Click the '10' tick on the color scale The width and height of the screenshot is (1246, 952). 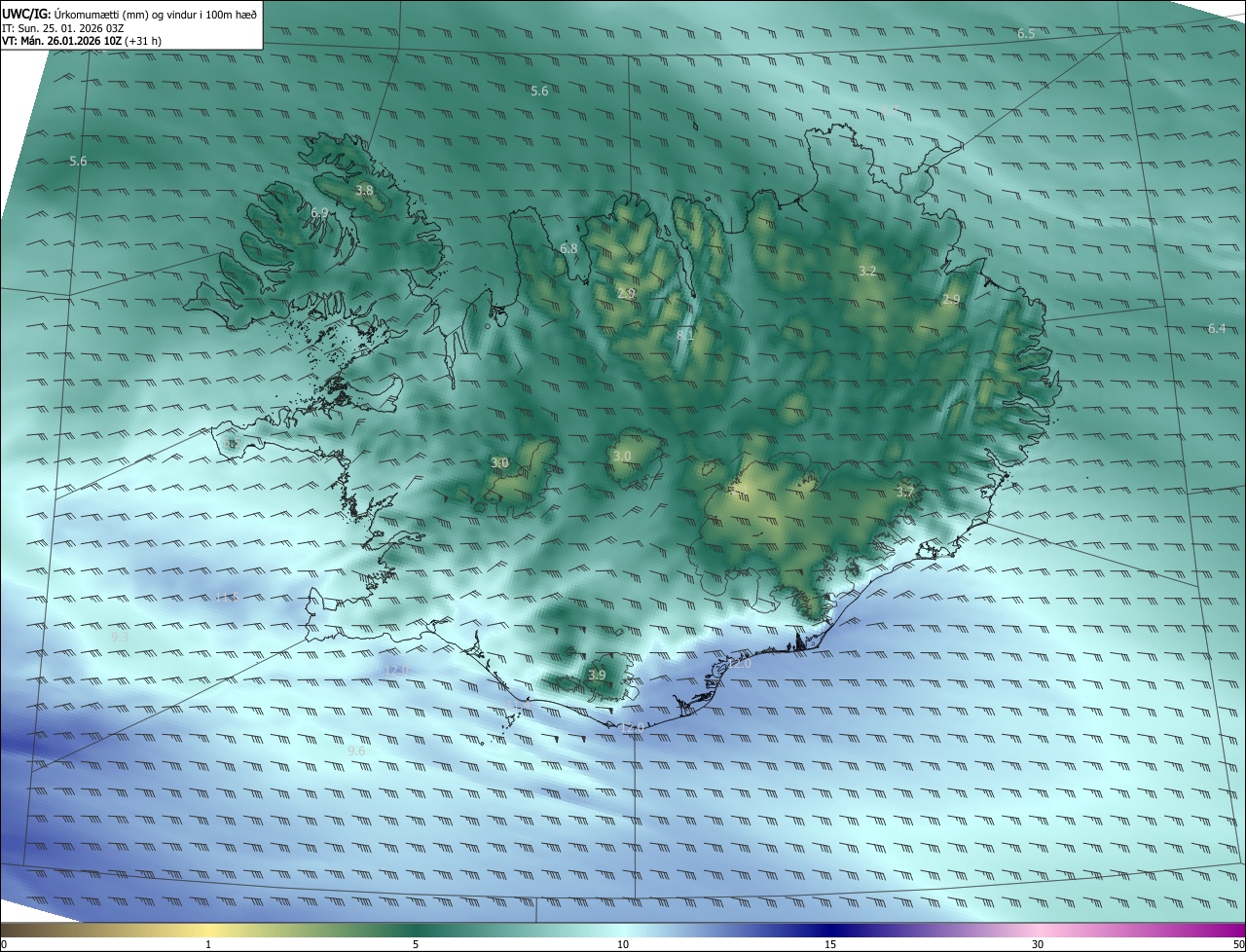[x=623, y=944]
